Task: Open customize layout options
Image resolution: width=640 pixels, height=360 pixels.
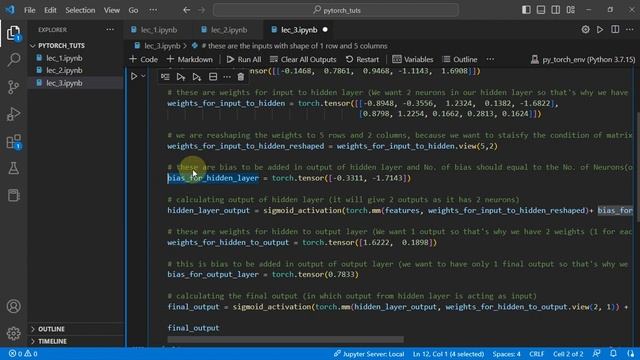Action: coord(571,10)
